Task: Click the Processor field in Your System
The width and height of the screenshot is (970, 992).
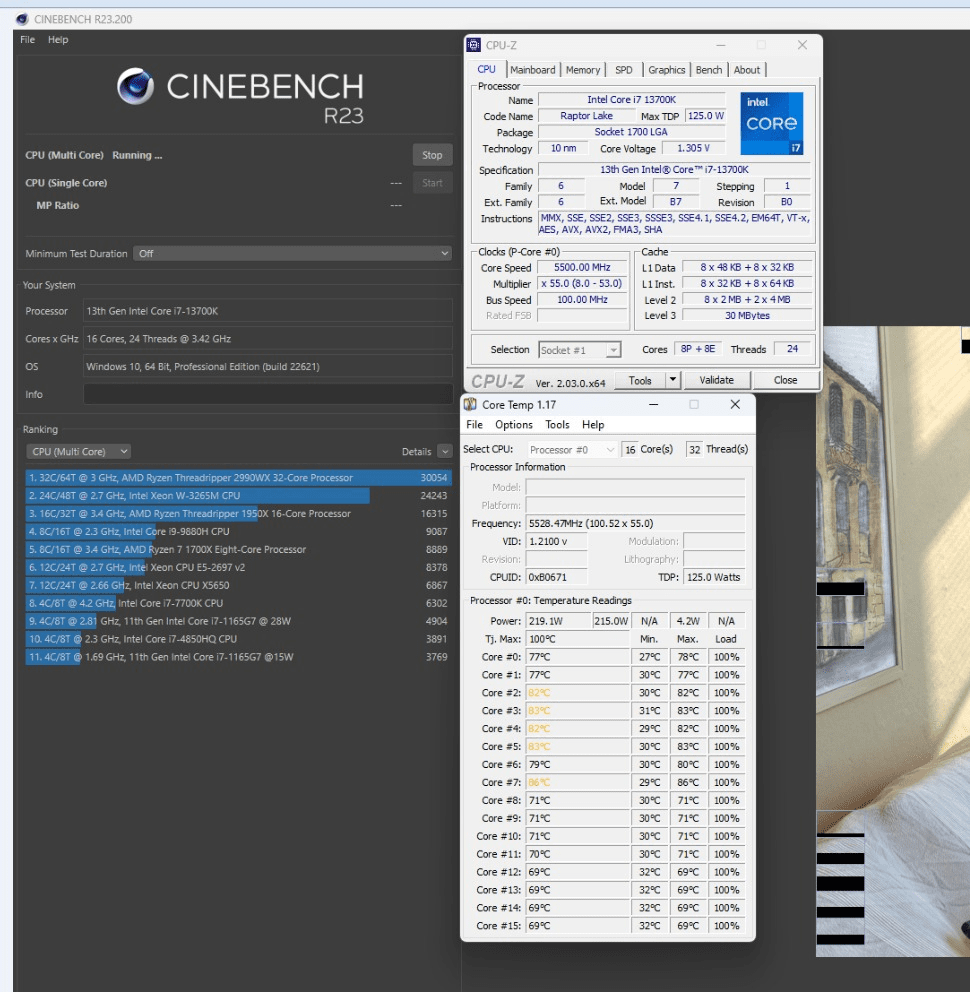Action: coord(268,311)
